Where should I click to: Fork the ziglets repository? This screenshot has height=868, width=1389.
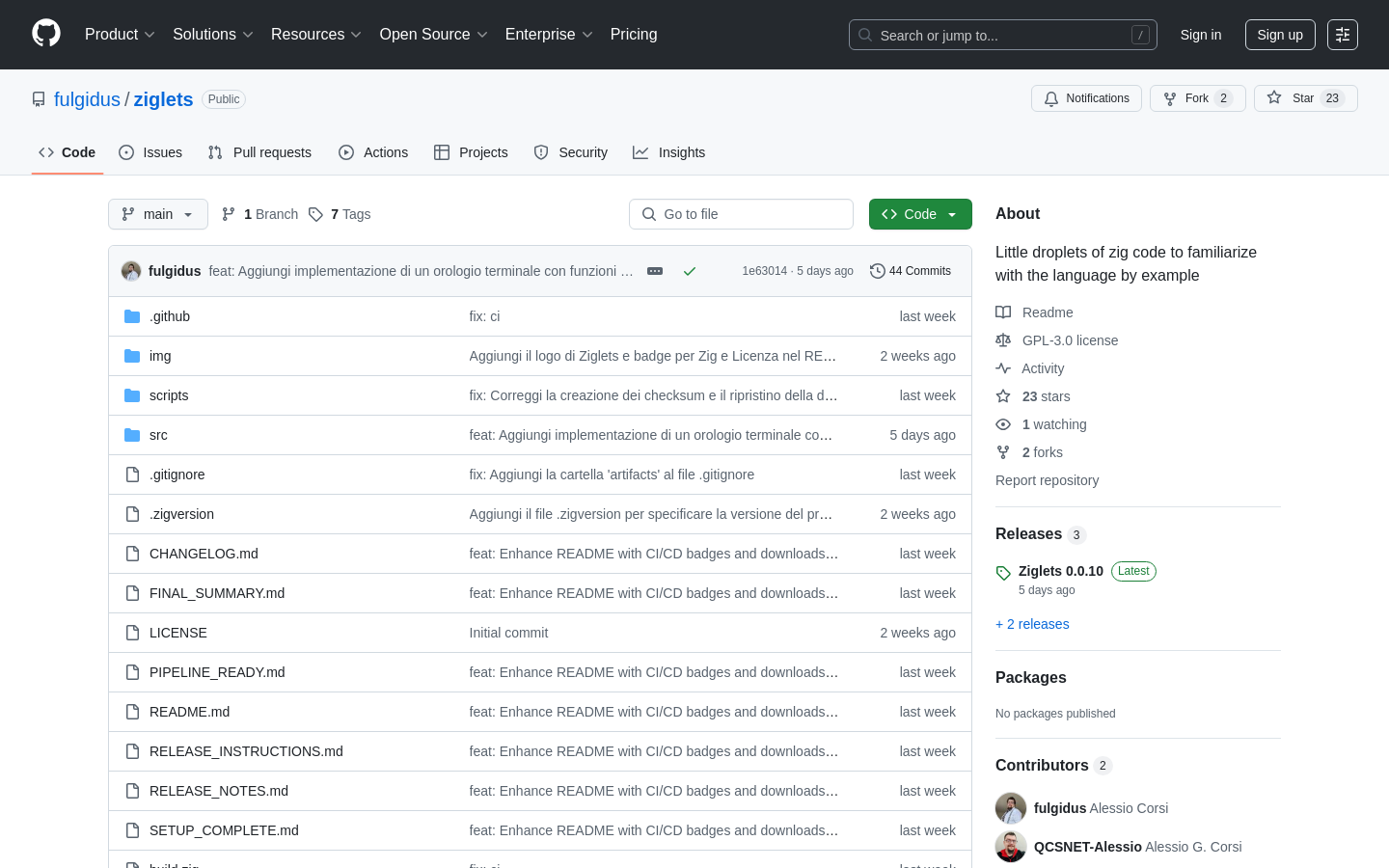tap(1198, 98)
